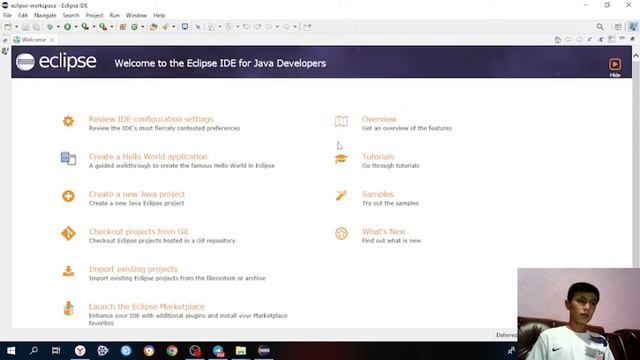
Task: Click the Hide welcome page button
Action: point(615,67)
